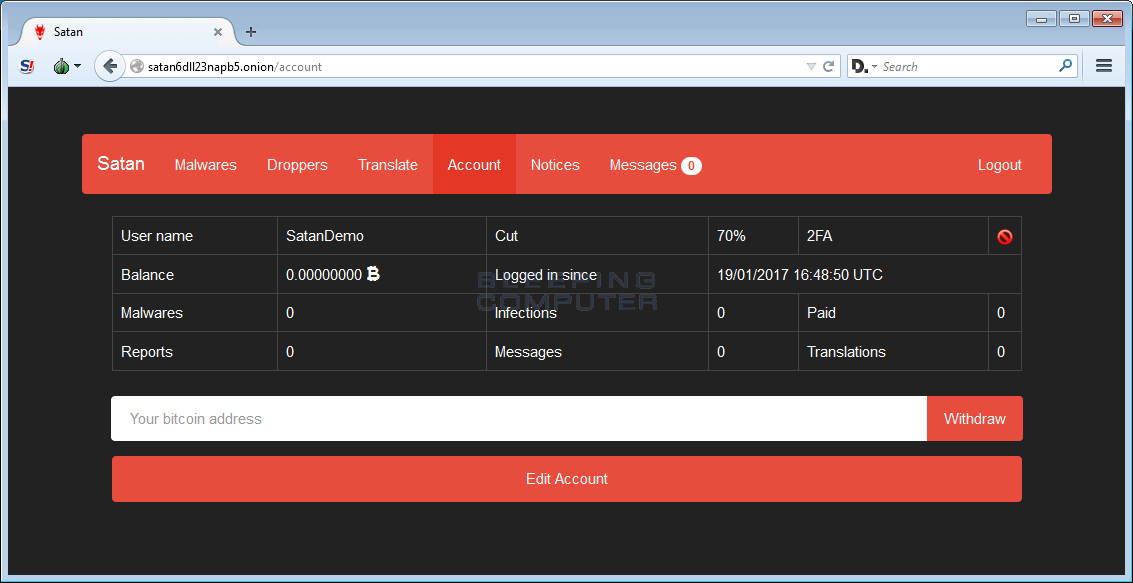1133x583 pixels.
Task: Click the browser back arrow button
Action: pos(109,66)
